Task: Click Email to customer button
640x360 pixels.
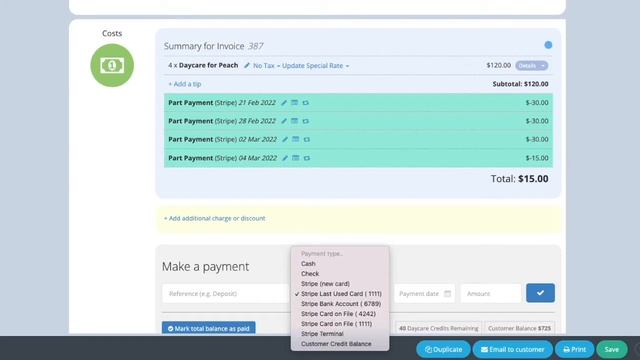Action: coord(513,349)
